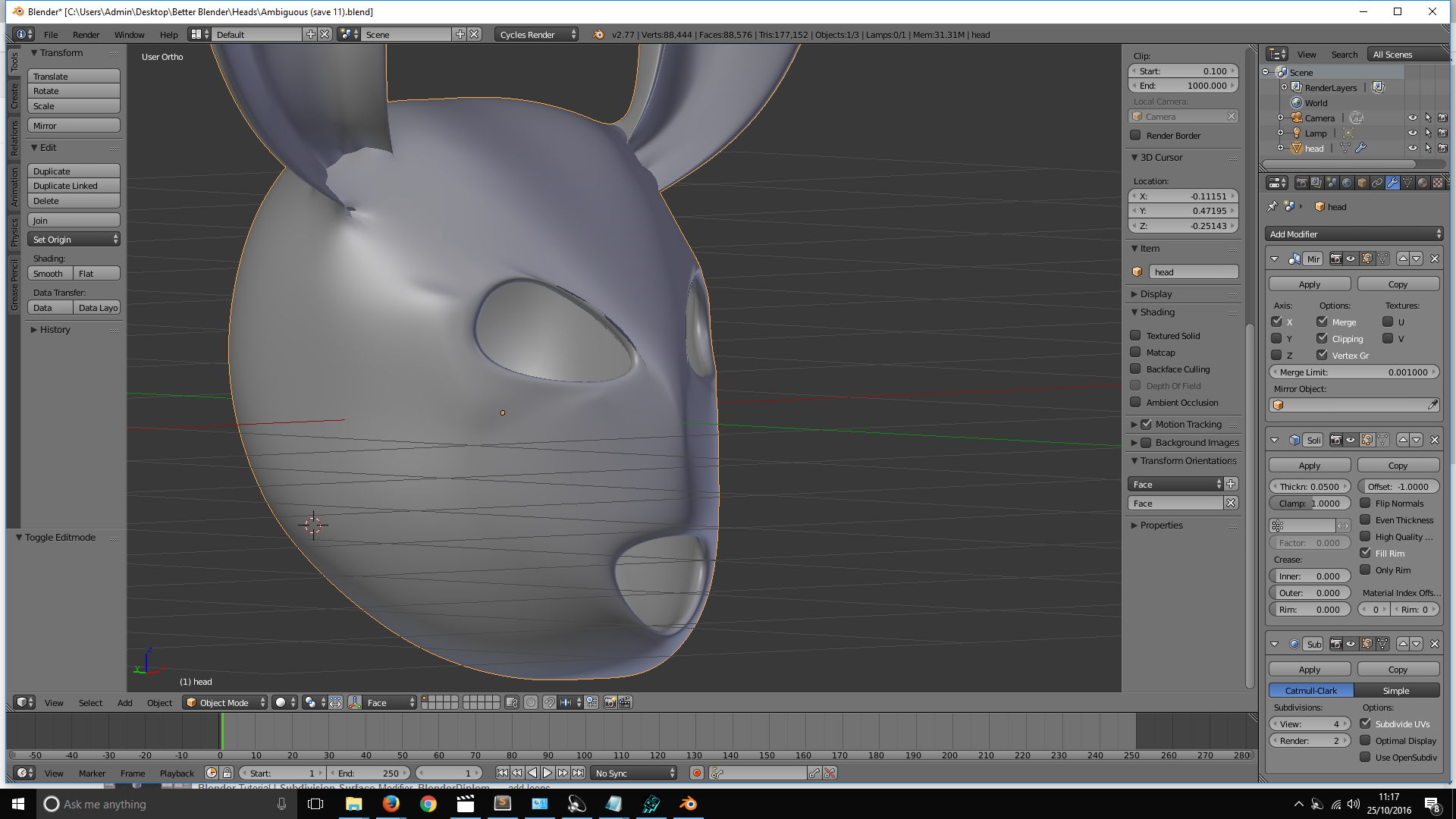Move the Subsurf modifier down
The height and width of the screenshot is (819, 1456).
pos(1417,644)
